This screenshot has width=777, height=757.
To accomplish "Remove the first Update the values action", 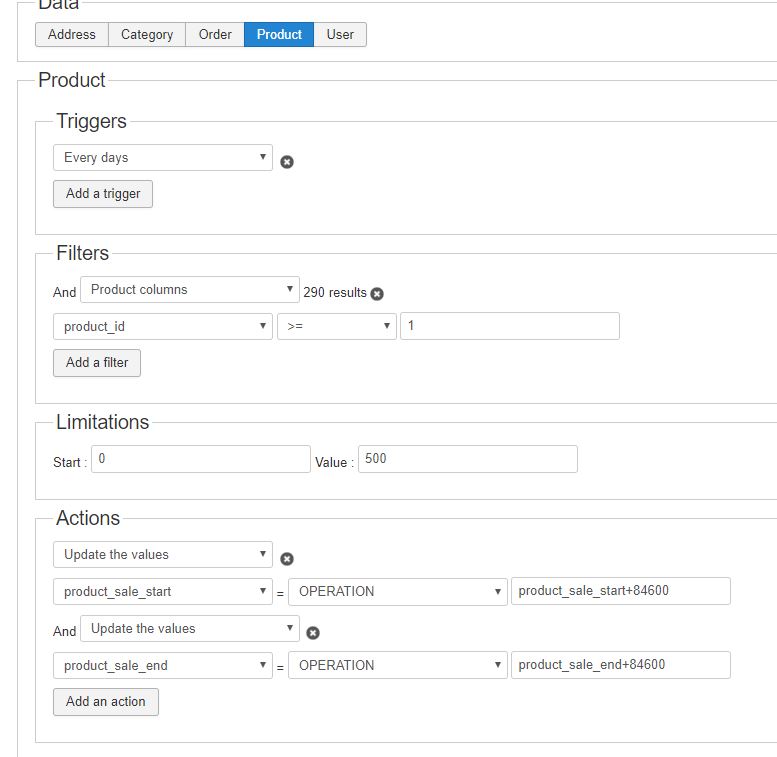I will pyautogui.click(x=287, y=559).
